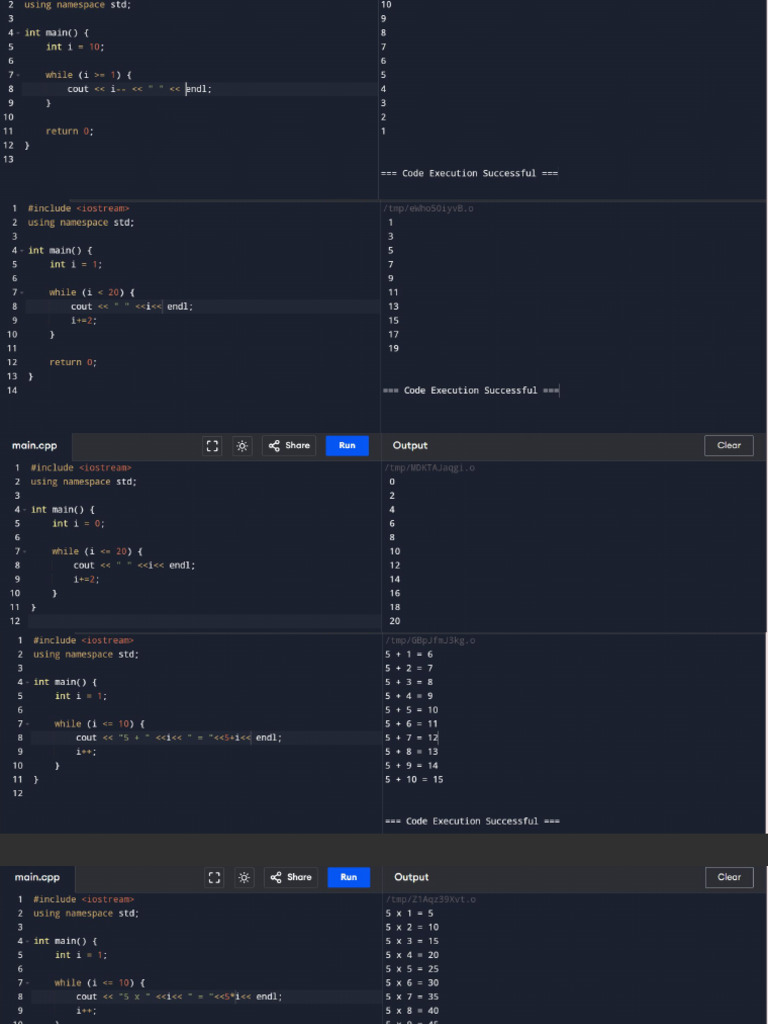Collapse the while (i < 20) block fold arrow
This screenshot has width=768, height=1024.
(22, 293)
